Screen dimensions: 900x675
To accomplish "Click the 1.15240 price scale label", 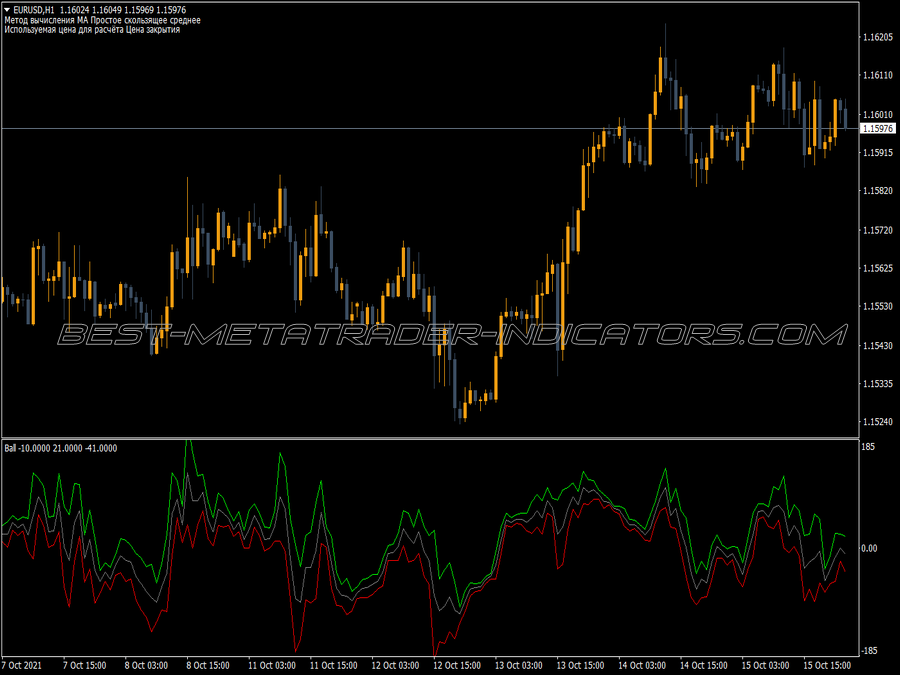I will pyautogui.click(x=878, y=422).
